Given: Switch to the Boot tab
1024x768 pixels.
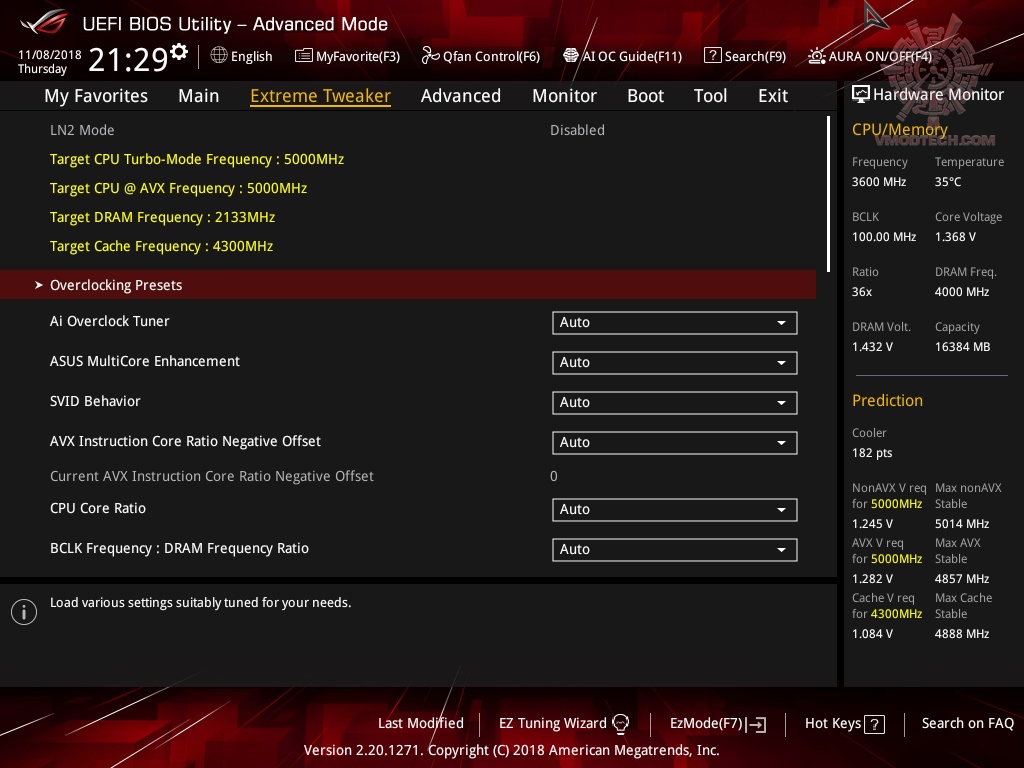Looking at the screenshot, I should (x=645, y=95).
